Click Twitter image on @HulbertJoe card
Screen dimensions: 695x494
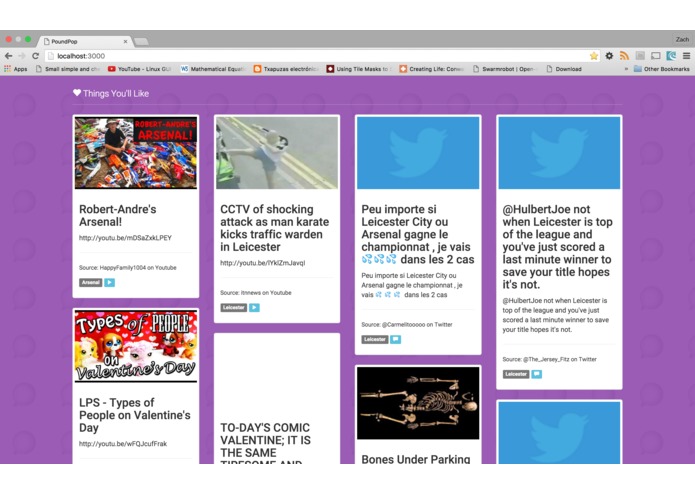[x=559, y=153]
